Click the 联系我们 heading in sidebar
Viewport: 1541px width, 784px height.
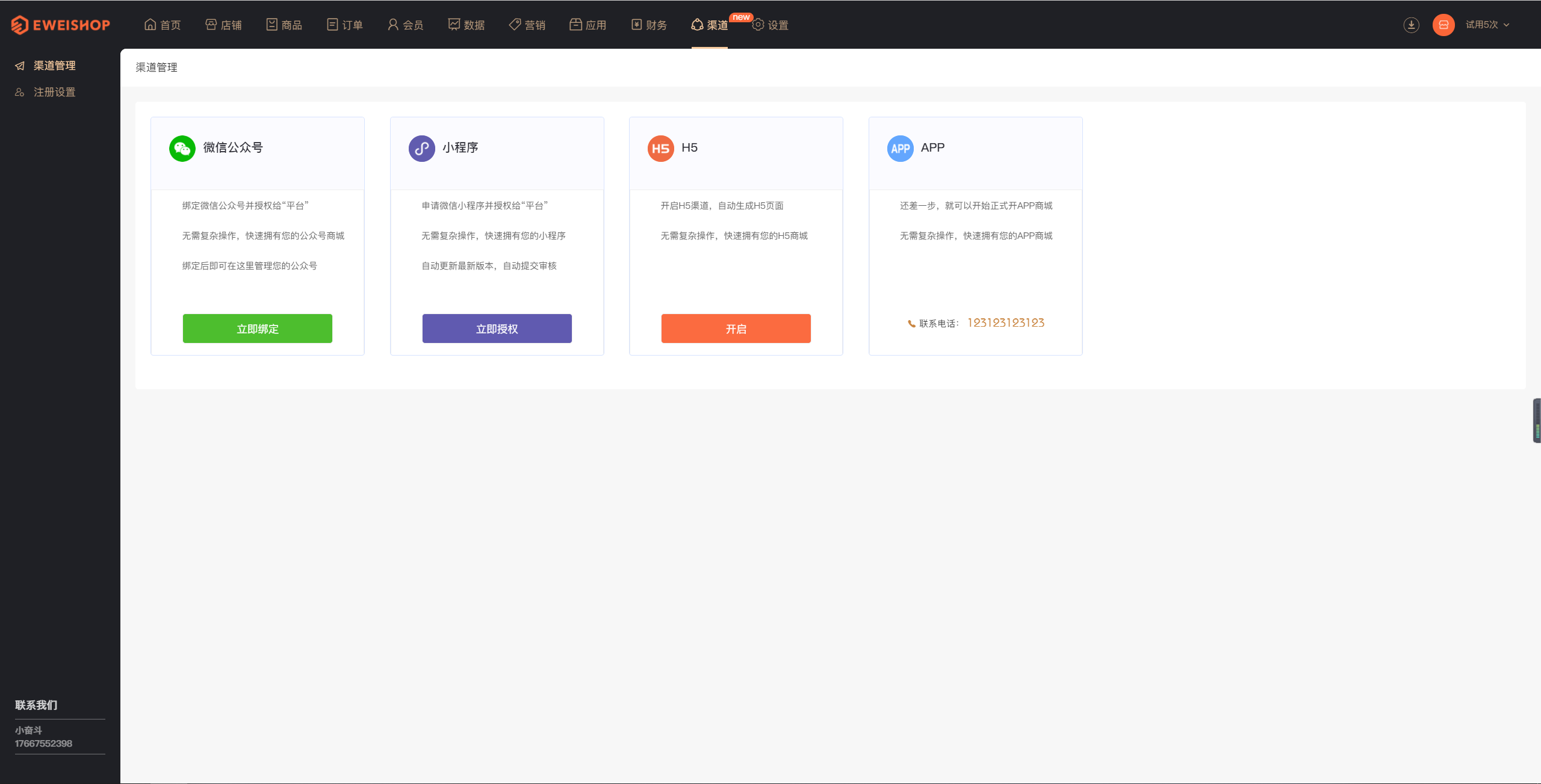click(36, 705)
